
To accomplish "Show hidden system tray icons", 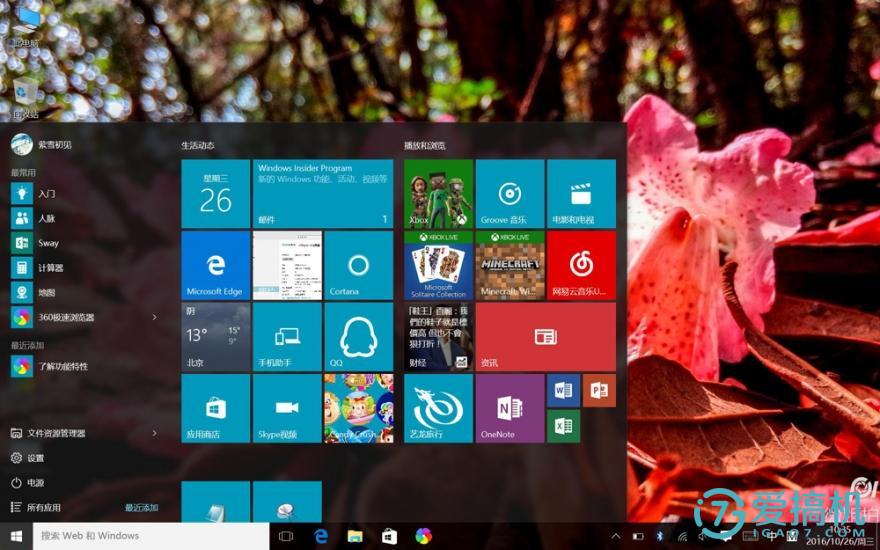I will coord(615,537).
